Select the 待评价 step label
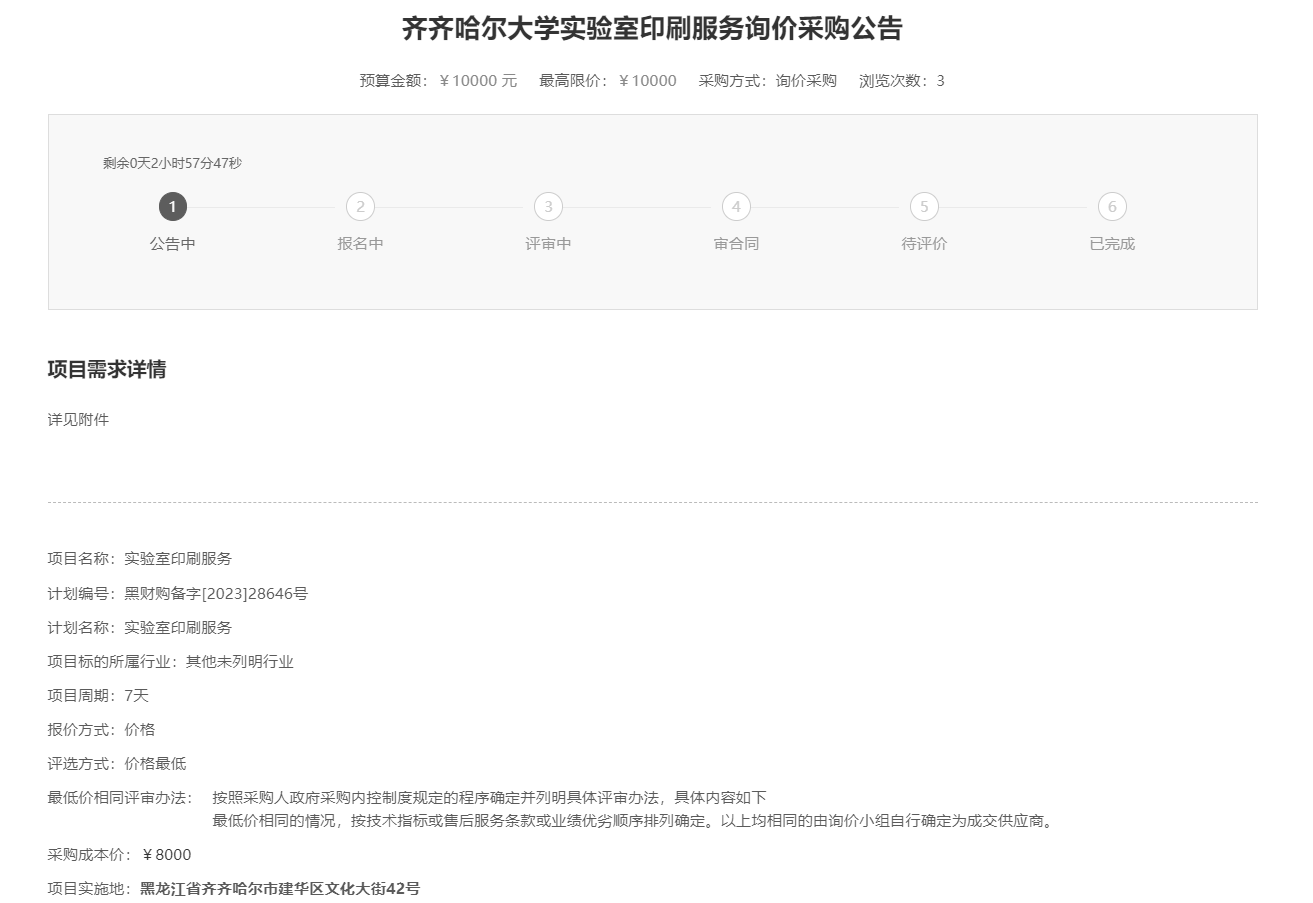1313x903 pixels. point(924,244)
